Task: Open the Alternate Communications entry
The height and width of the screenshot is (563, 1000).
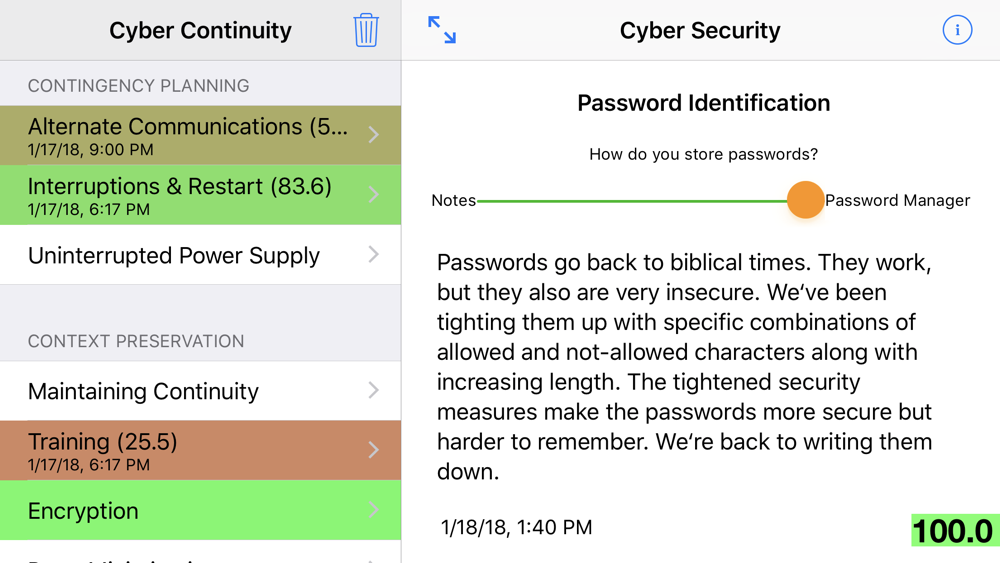Action: tap(200, 135)
